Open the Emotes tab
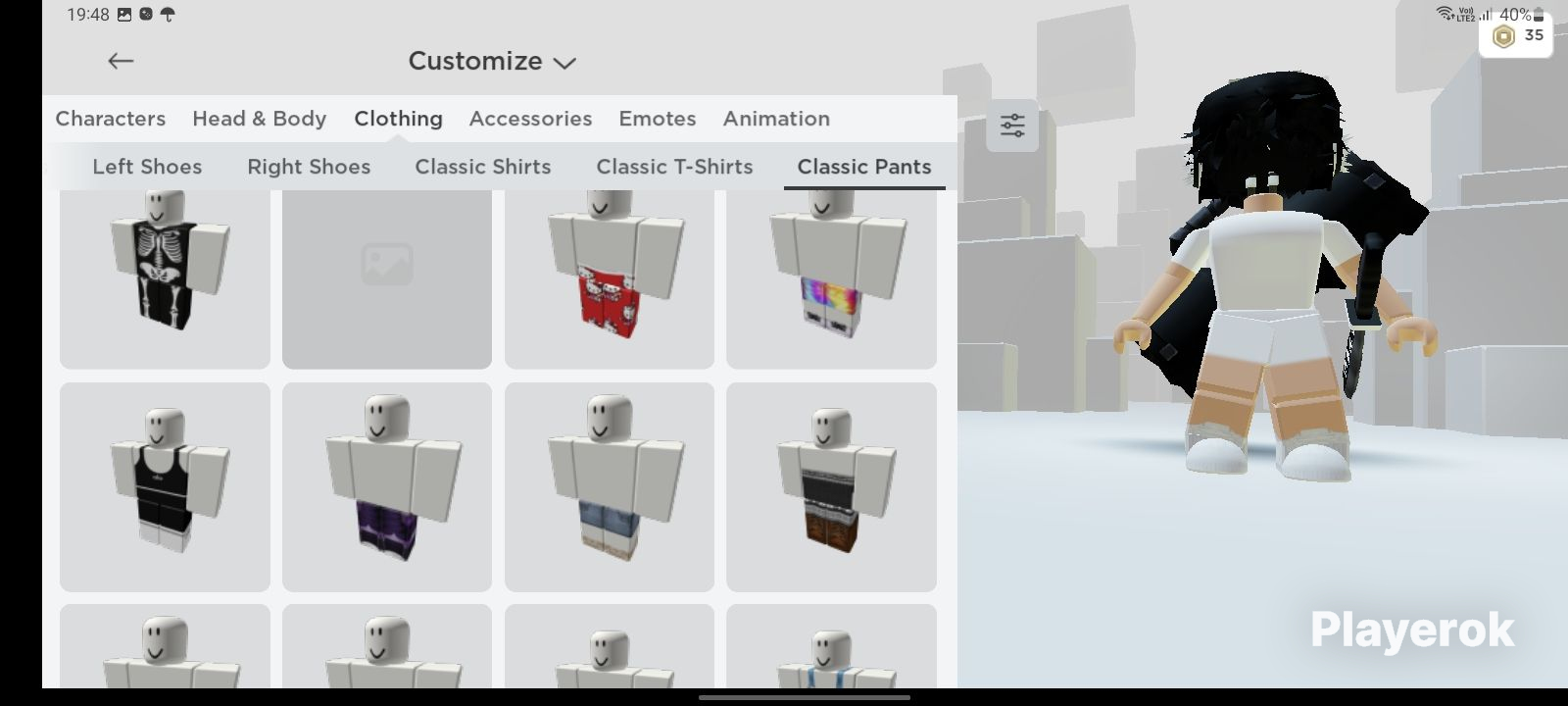The height and width of the screenshot is (706, 1568). pos(658,119)
